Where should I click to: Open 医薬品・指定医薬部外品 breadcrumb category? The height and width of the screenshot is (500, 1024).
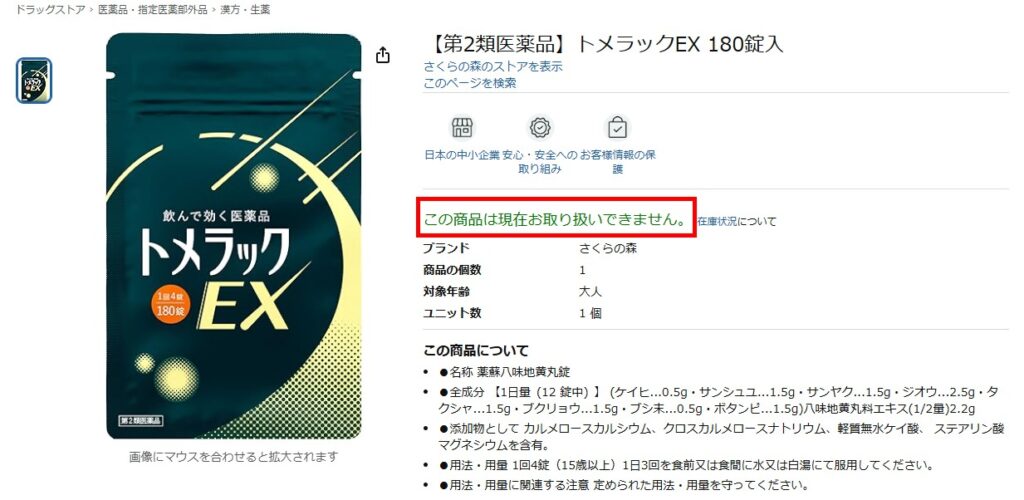(x=153, y=10)
